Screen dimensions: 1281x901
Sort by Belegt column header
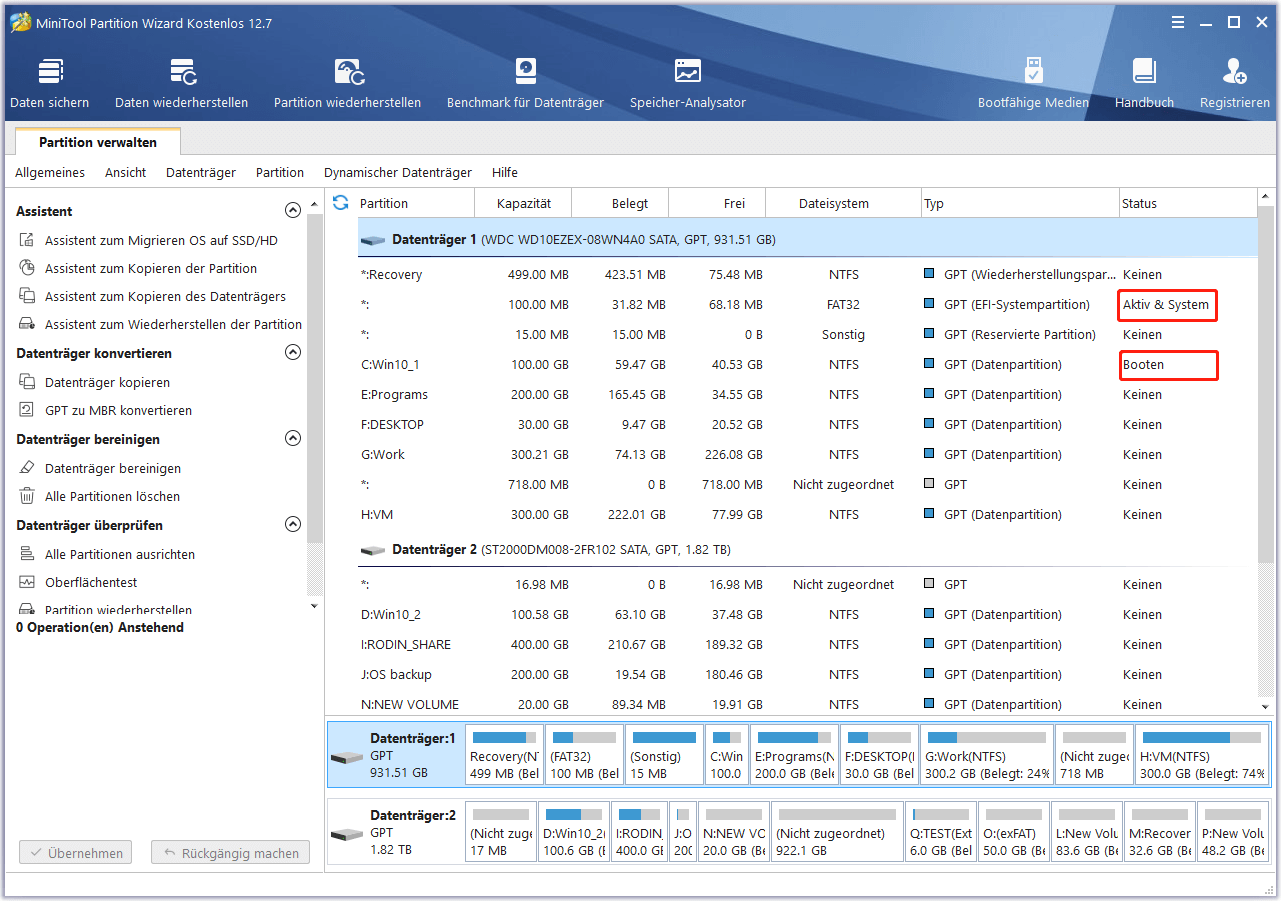click(x=620, y=203)
